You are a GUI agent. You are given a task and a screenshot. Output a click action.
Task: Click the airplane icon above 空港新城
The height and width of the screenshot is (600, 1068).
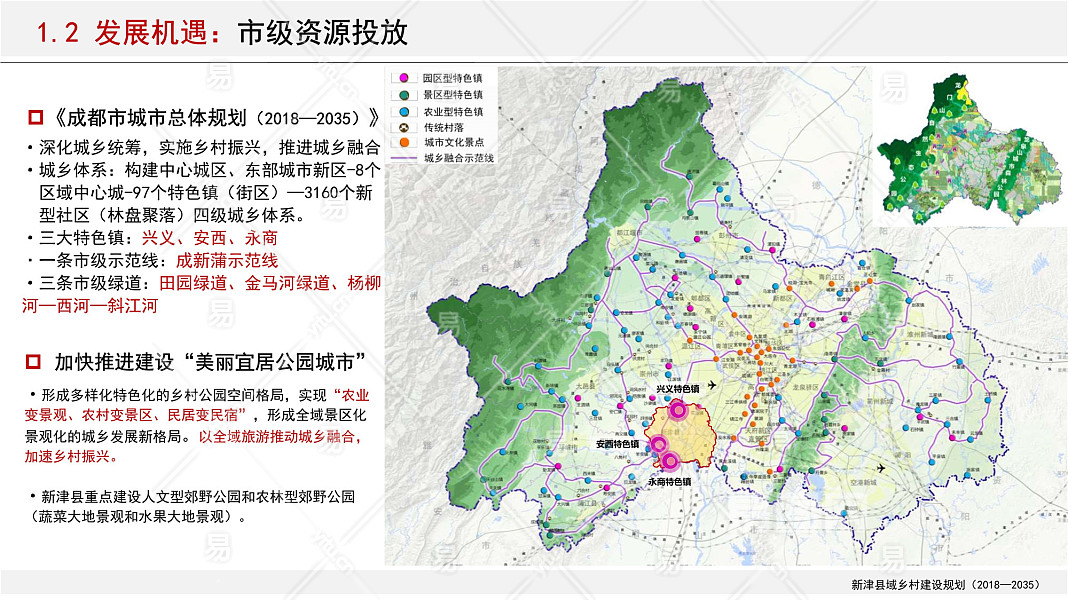pos(881,468)
